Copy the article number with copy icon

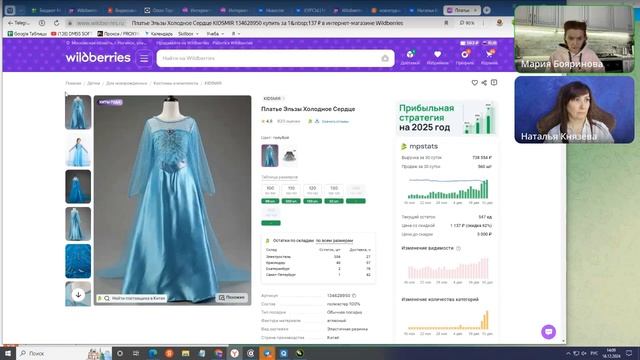[x=354, y=296]
